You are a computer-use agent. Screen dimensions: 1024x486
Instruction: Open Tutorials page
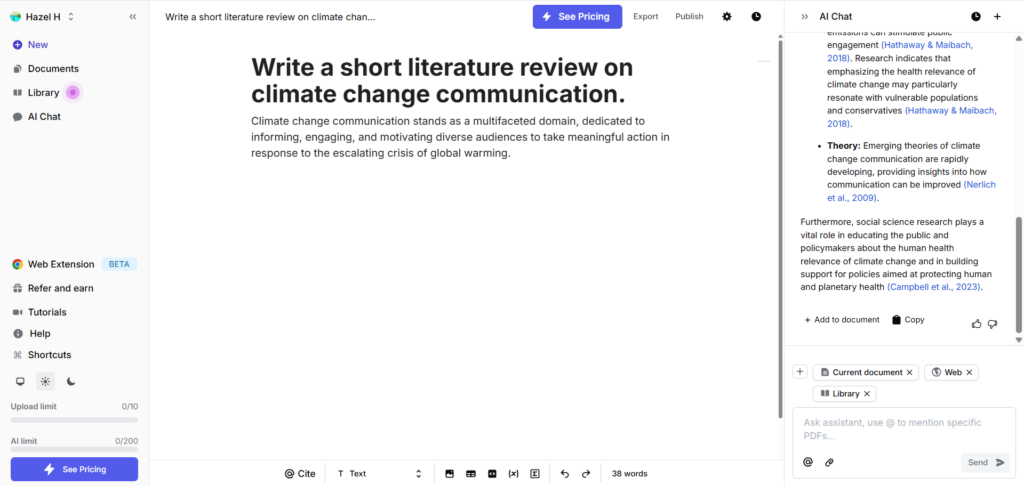pos(39,312)
